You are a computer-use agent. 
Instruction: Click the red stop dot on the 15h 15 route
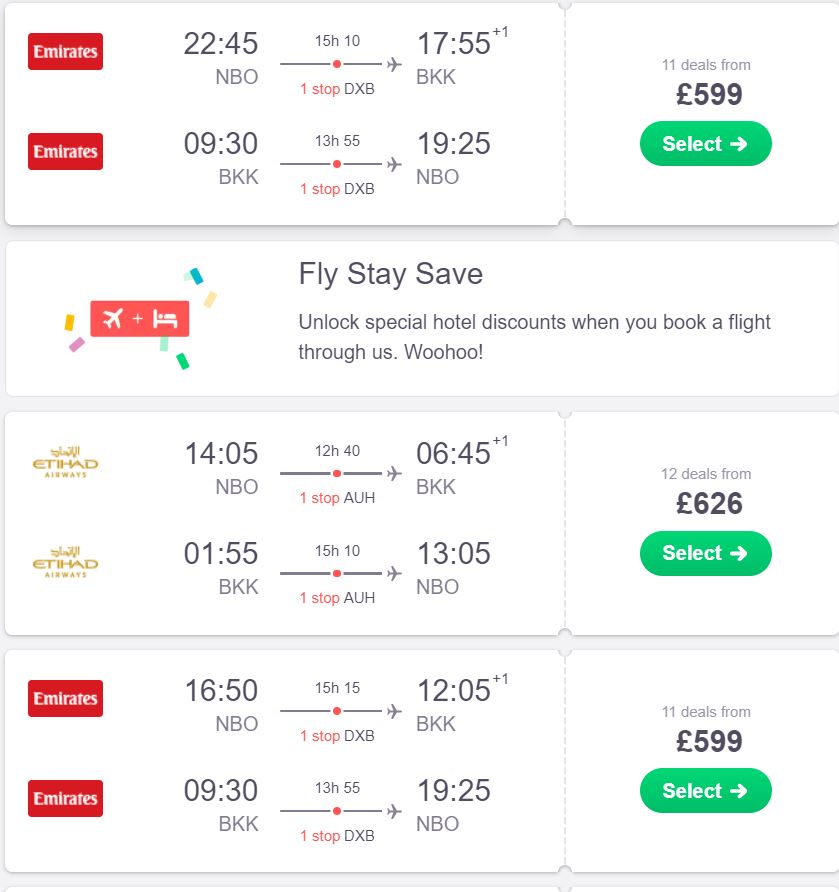click(x=337, y=711)
